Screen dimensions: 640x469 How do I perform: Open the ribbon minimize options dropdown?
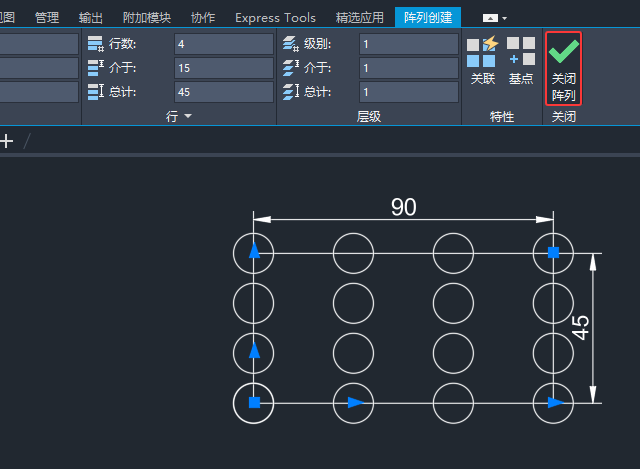[495, 18]
